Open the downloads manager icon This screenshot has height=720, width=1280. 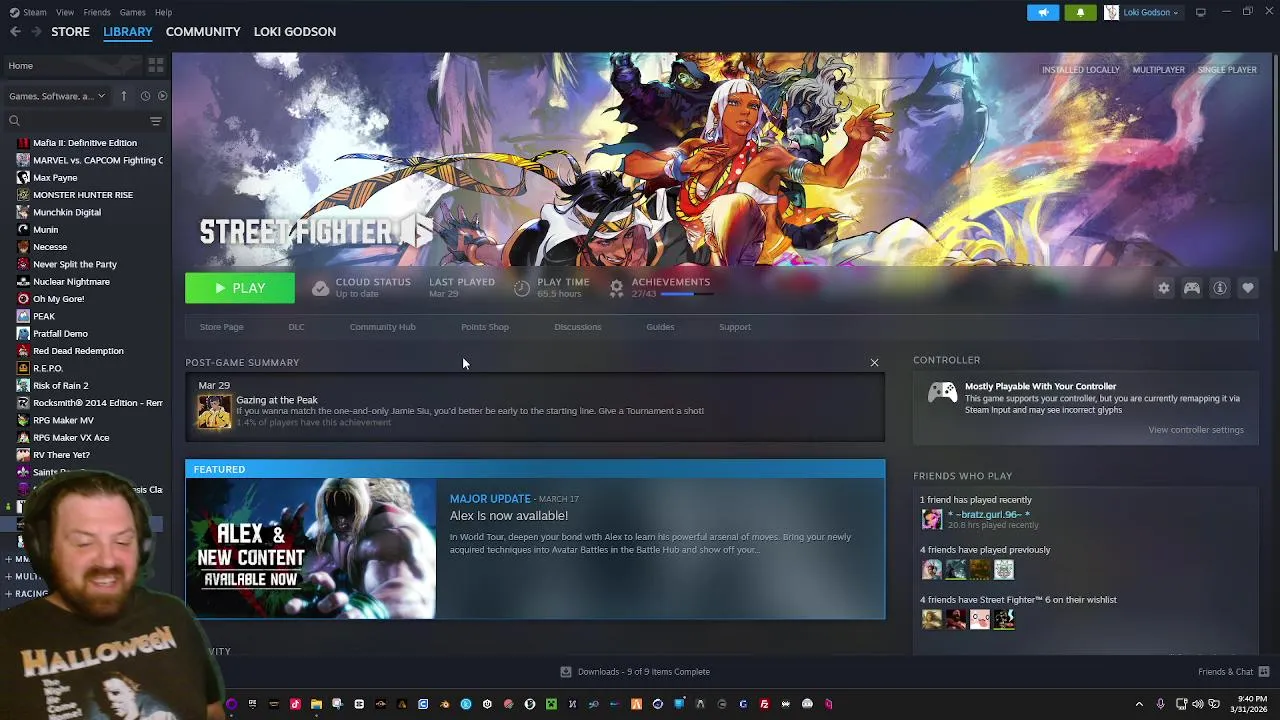566,672
